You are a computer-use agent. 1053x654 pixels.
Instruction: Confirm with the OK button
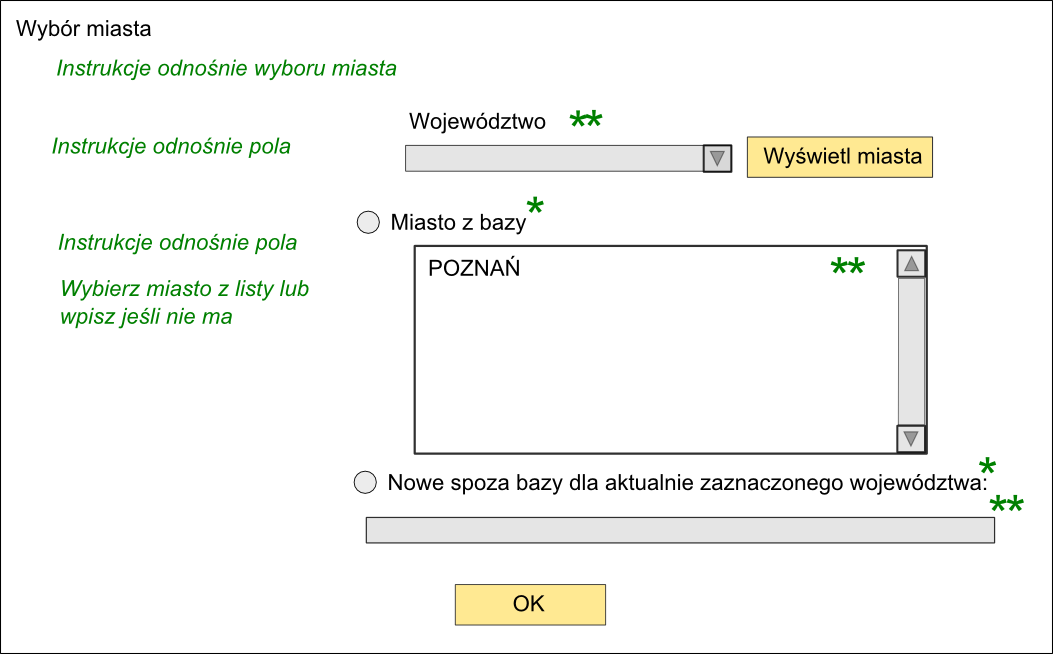coord(531,604)
